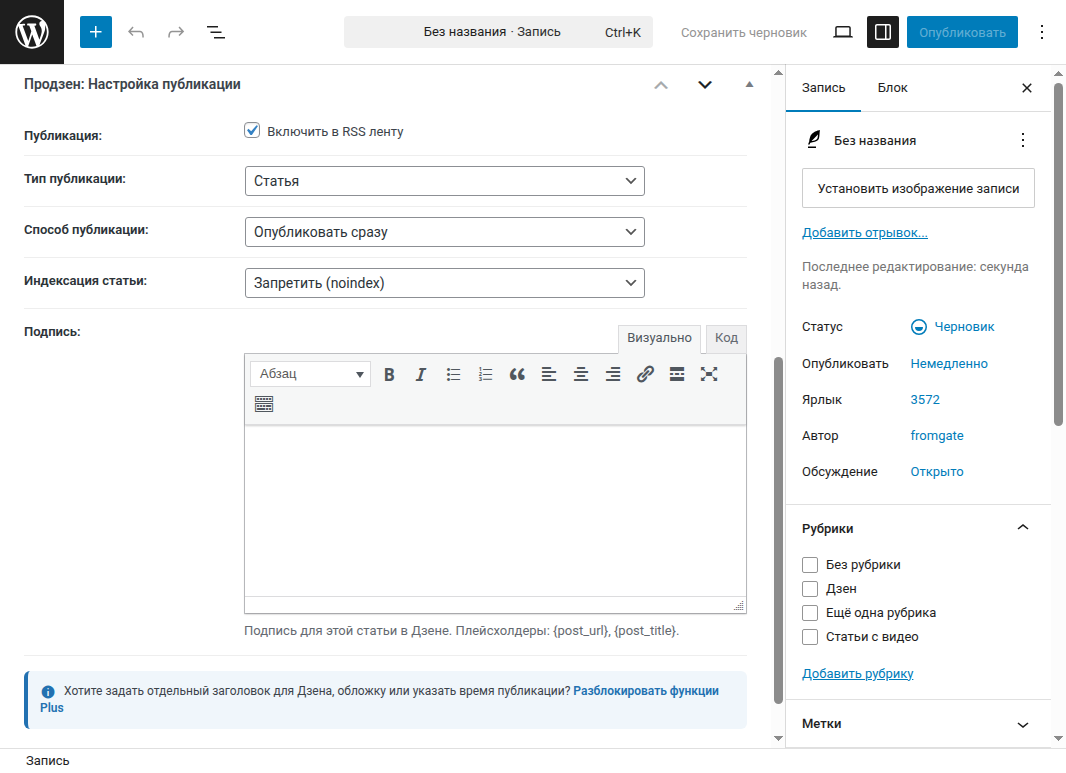Open the top bar options menu
Viewport: 1066px width, 773px height.
(1042, 32)
